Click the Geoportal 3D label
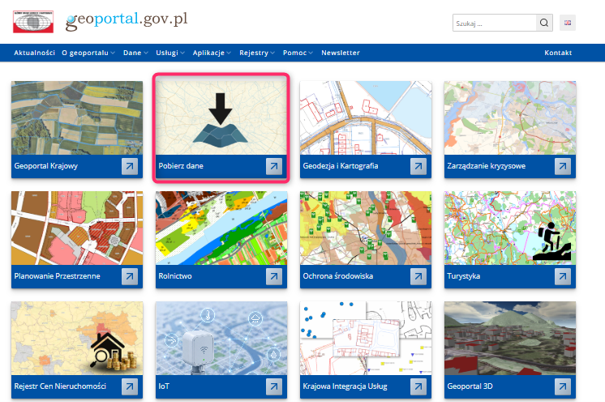Screen dimensions: 605x402 470,387
